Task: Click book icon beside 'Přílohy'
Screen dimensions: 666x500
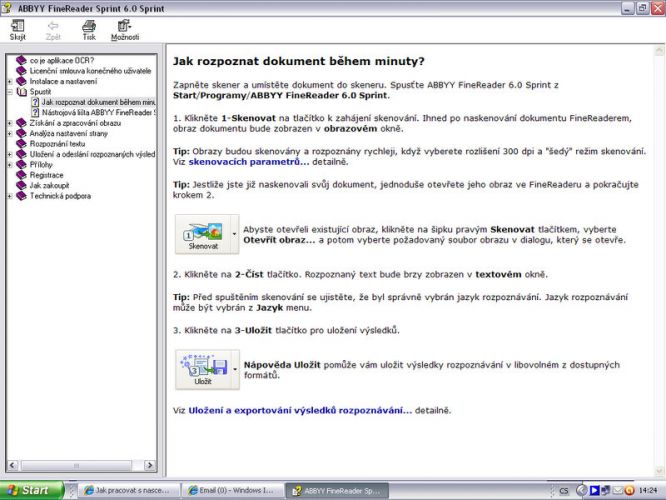Action: pyautogui.click(x=21, y=164)
